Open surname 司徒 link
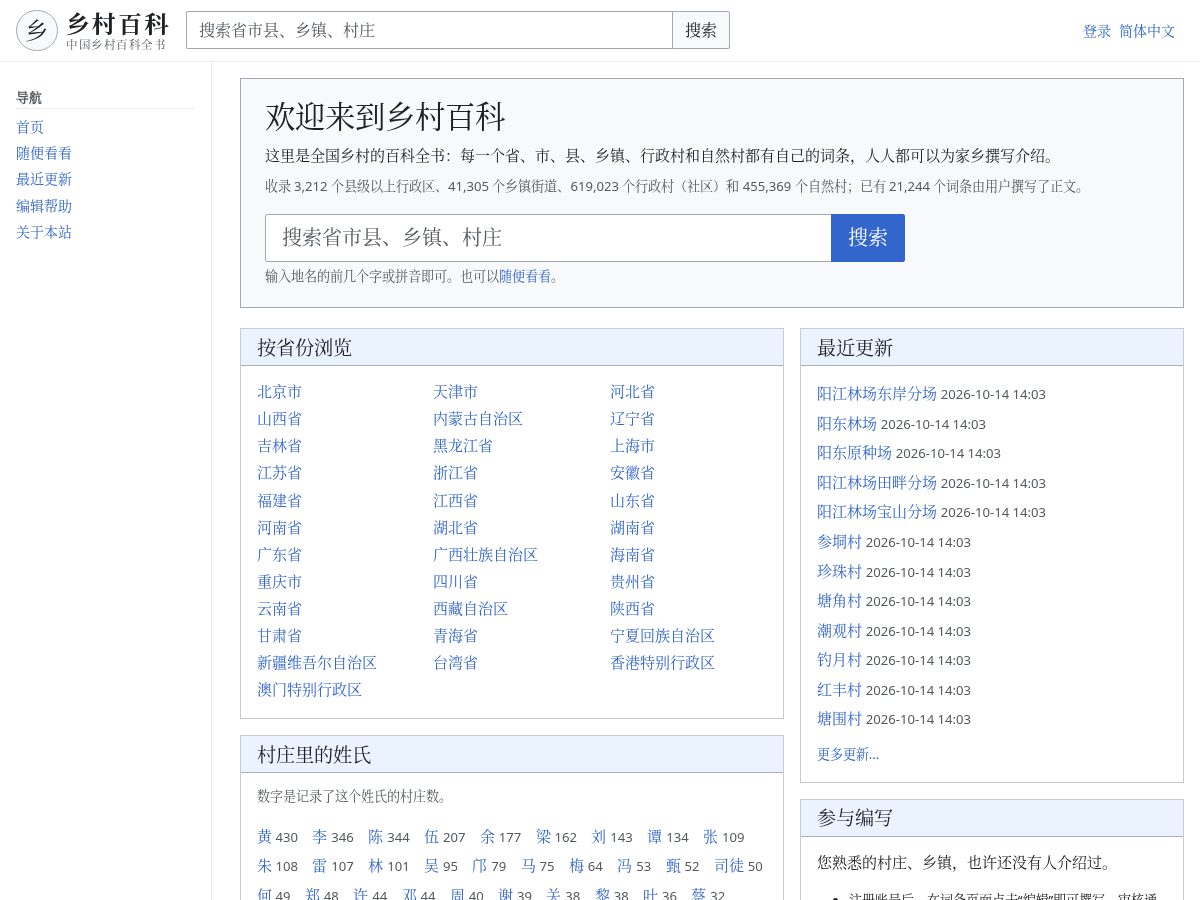Screen dimensions: 1200x900 point(729,865)
